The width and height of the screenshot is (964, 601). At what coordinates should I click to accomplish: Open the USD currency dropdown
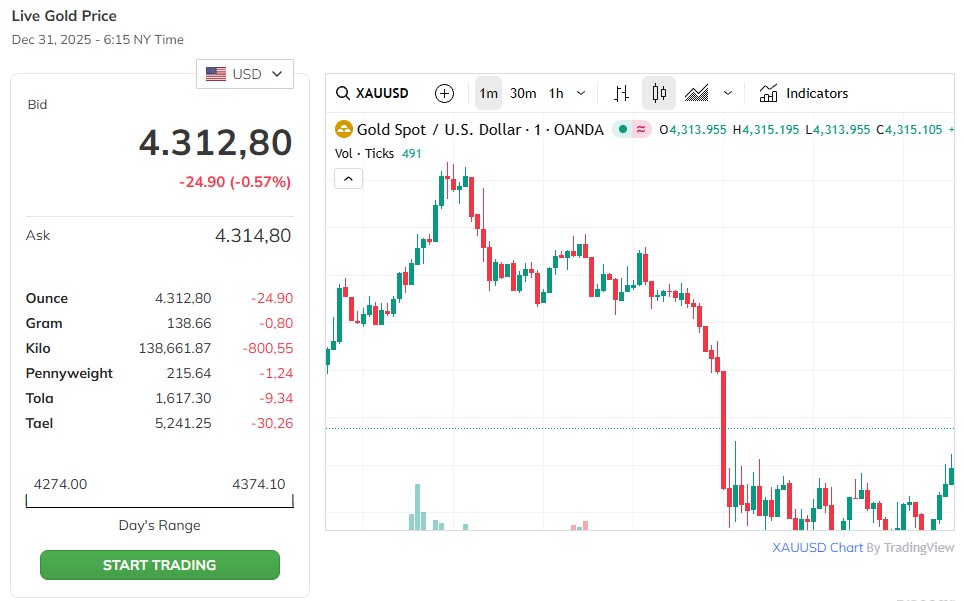245,74
